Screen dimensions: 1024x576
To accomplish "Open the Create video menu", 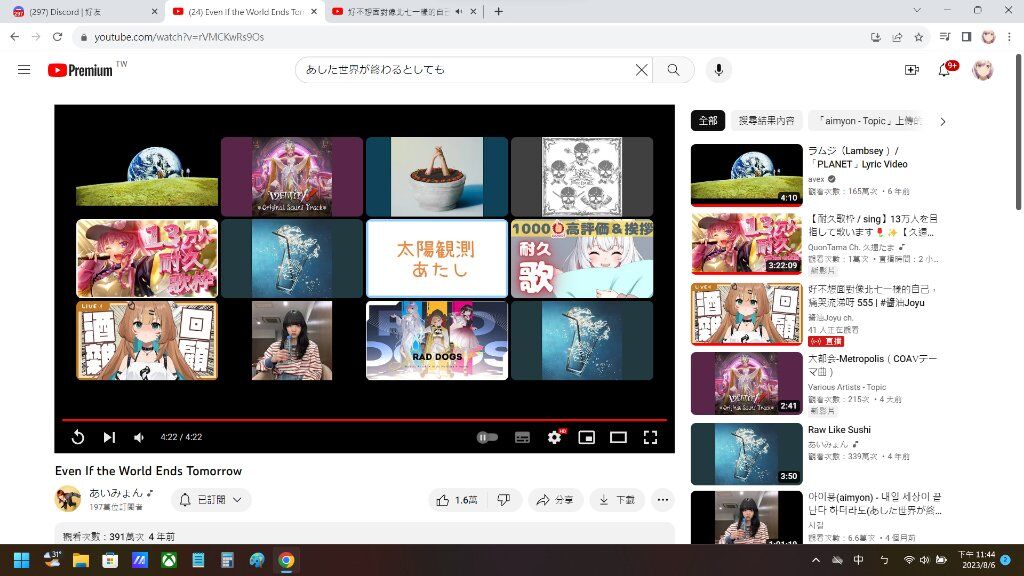I will tap(912, 70).
